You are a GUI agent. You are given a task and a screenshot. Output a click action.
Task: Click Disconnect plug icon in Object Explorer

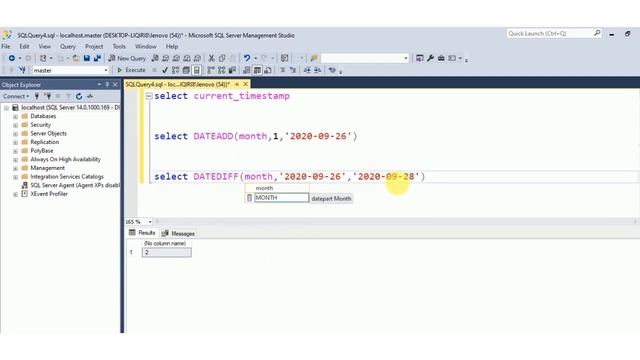[48, 96]
